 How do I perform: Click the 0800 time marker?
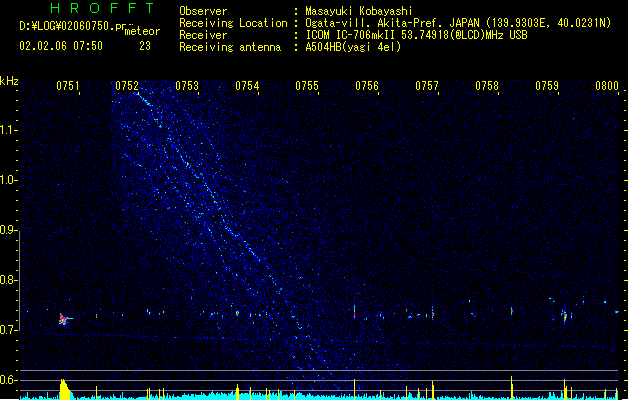pyautogui.click(x=607, y=86)
